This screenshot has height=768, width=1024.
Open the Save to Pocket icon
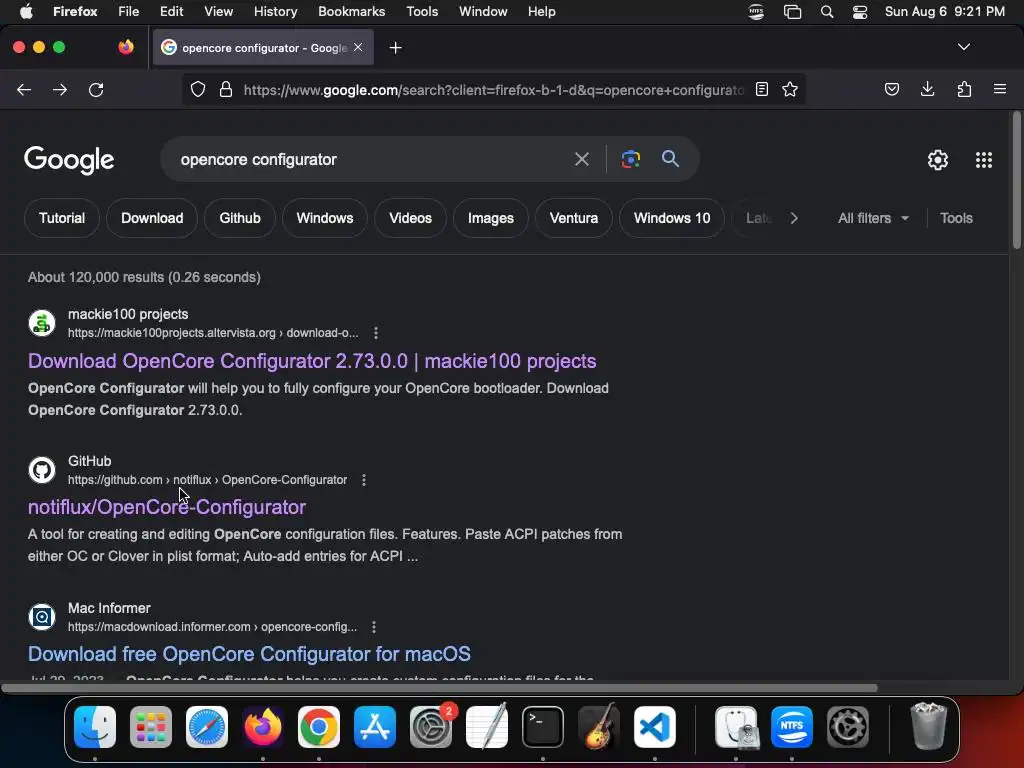[891, 89]
